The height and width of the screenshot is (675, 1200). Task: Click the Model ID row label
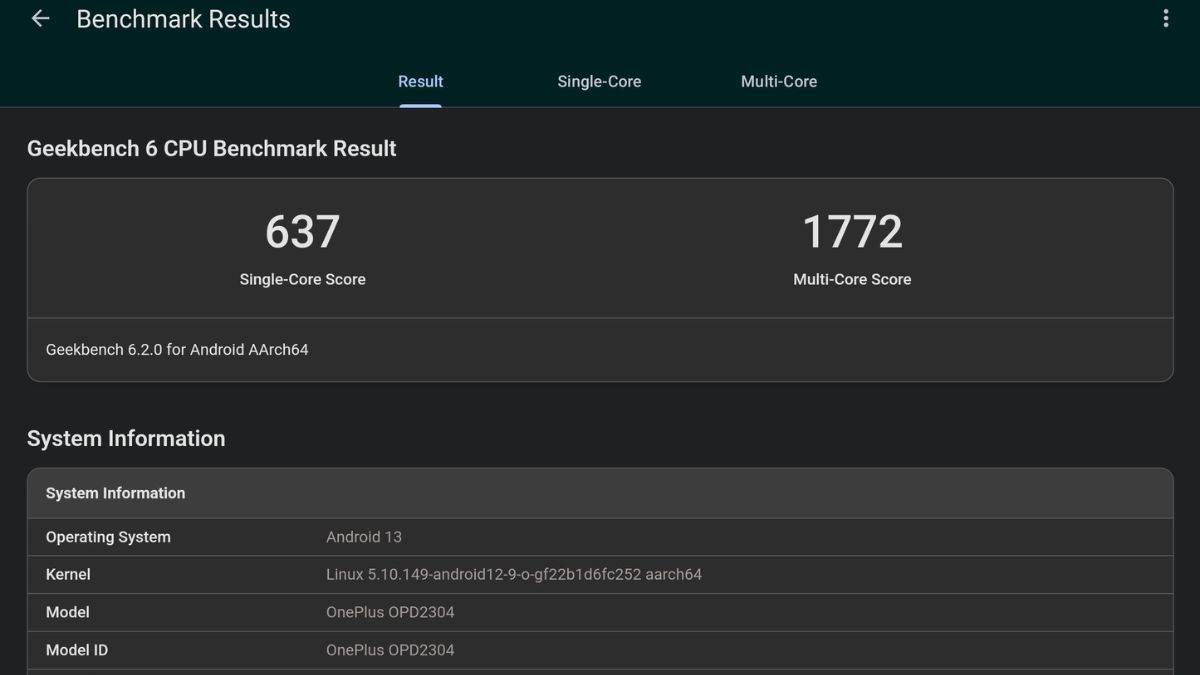(x=77, y=650)
